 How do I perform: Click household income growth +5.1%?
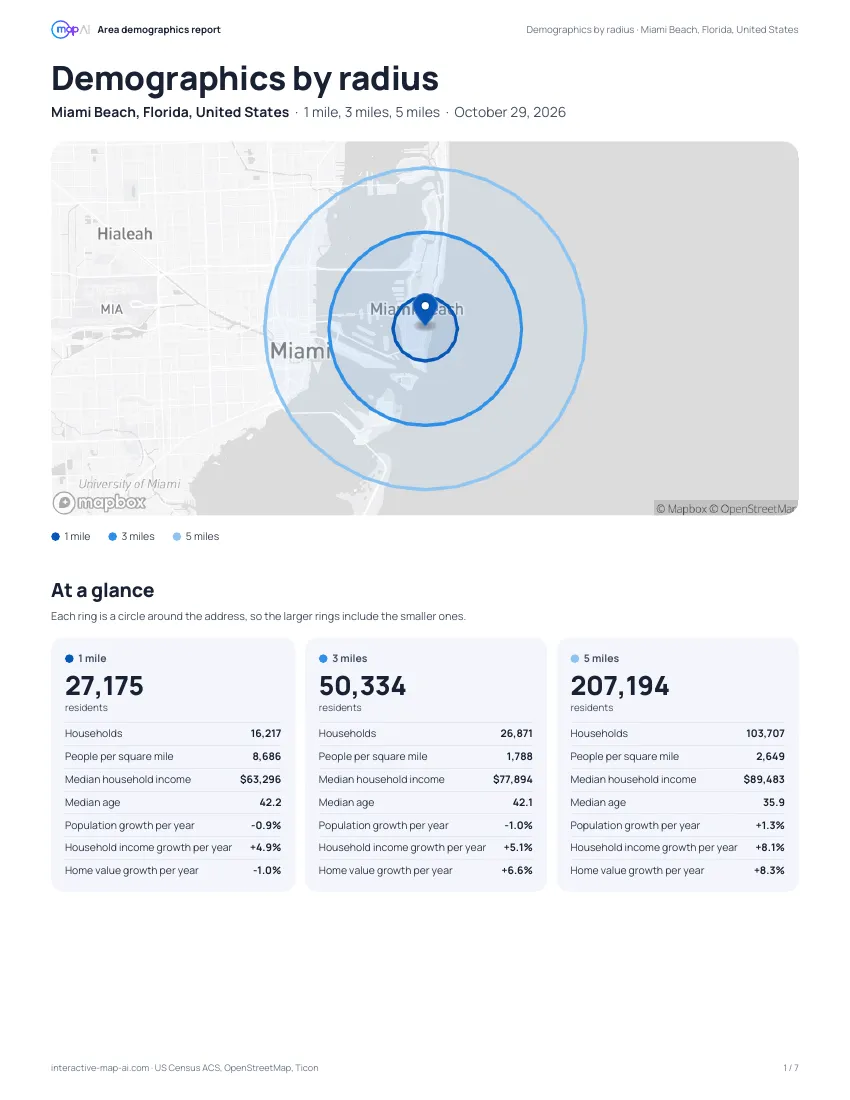[x=518, y=847]
